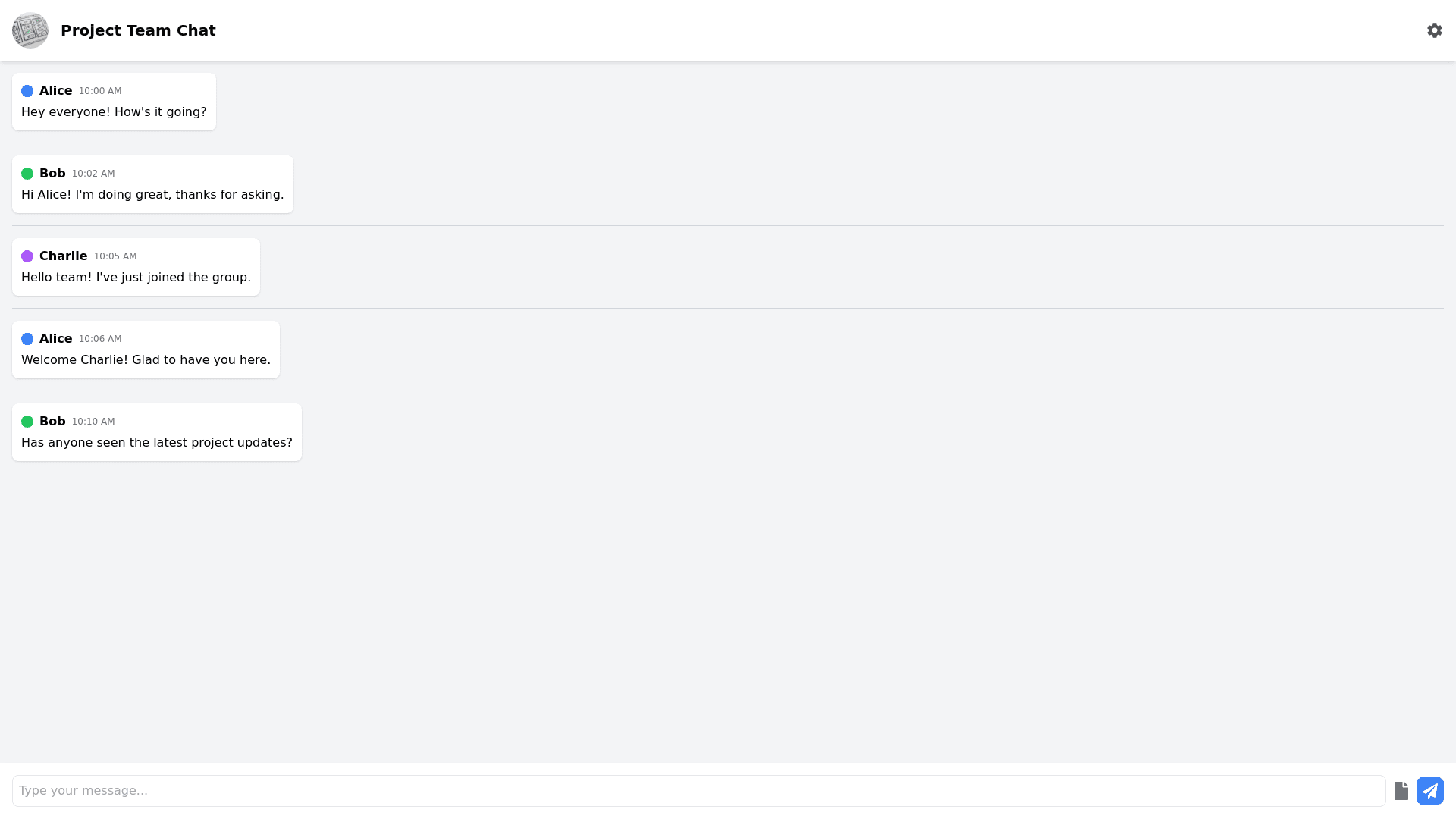The height and width of the screenshot is (819, 1456).
Task: Click Alice's blue dot on 10:00 AM message
Action: [27, 91]
